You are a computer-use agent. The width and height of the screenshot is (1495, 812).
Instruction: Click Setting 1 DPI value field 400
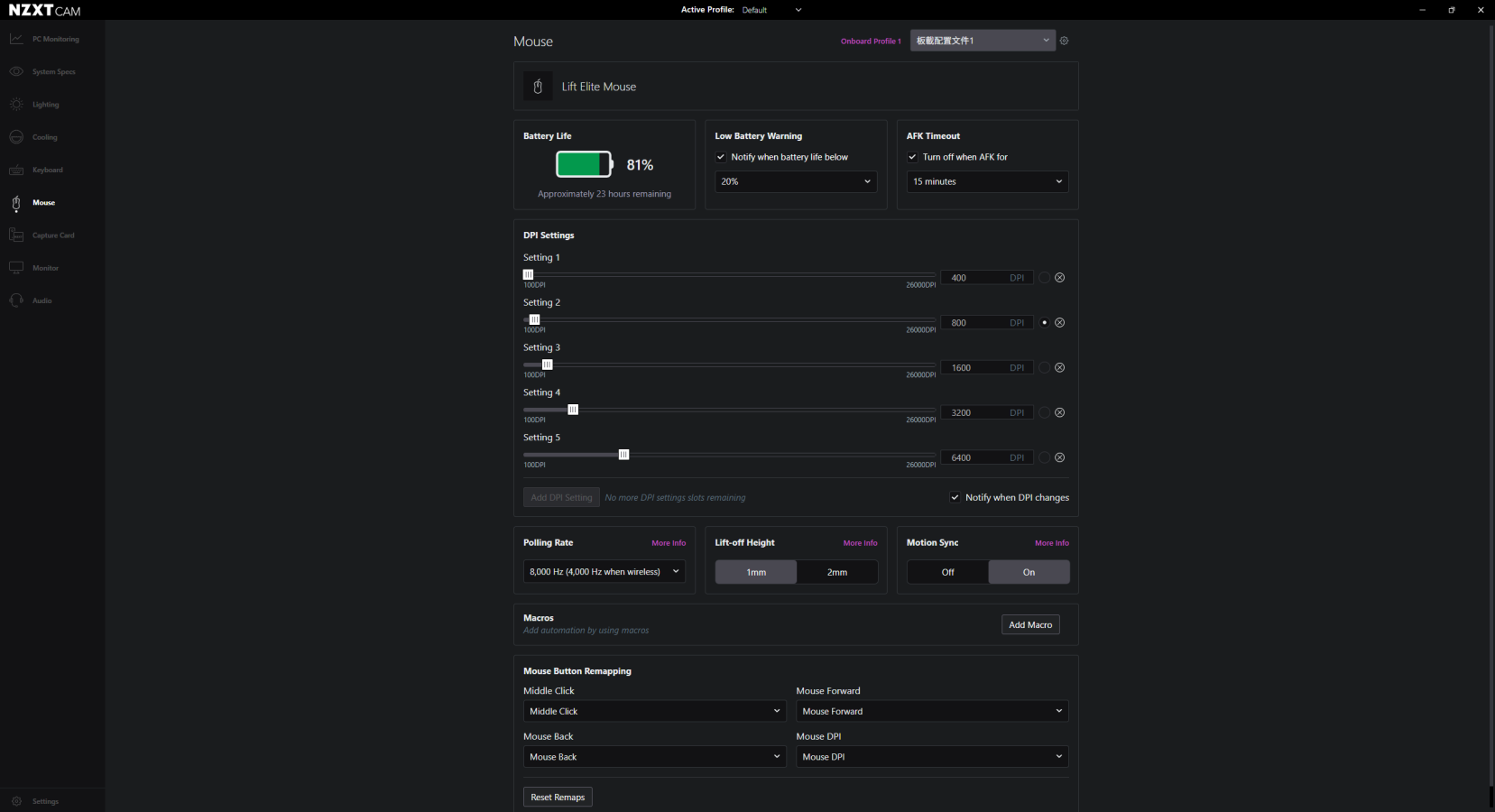(987, 278)
